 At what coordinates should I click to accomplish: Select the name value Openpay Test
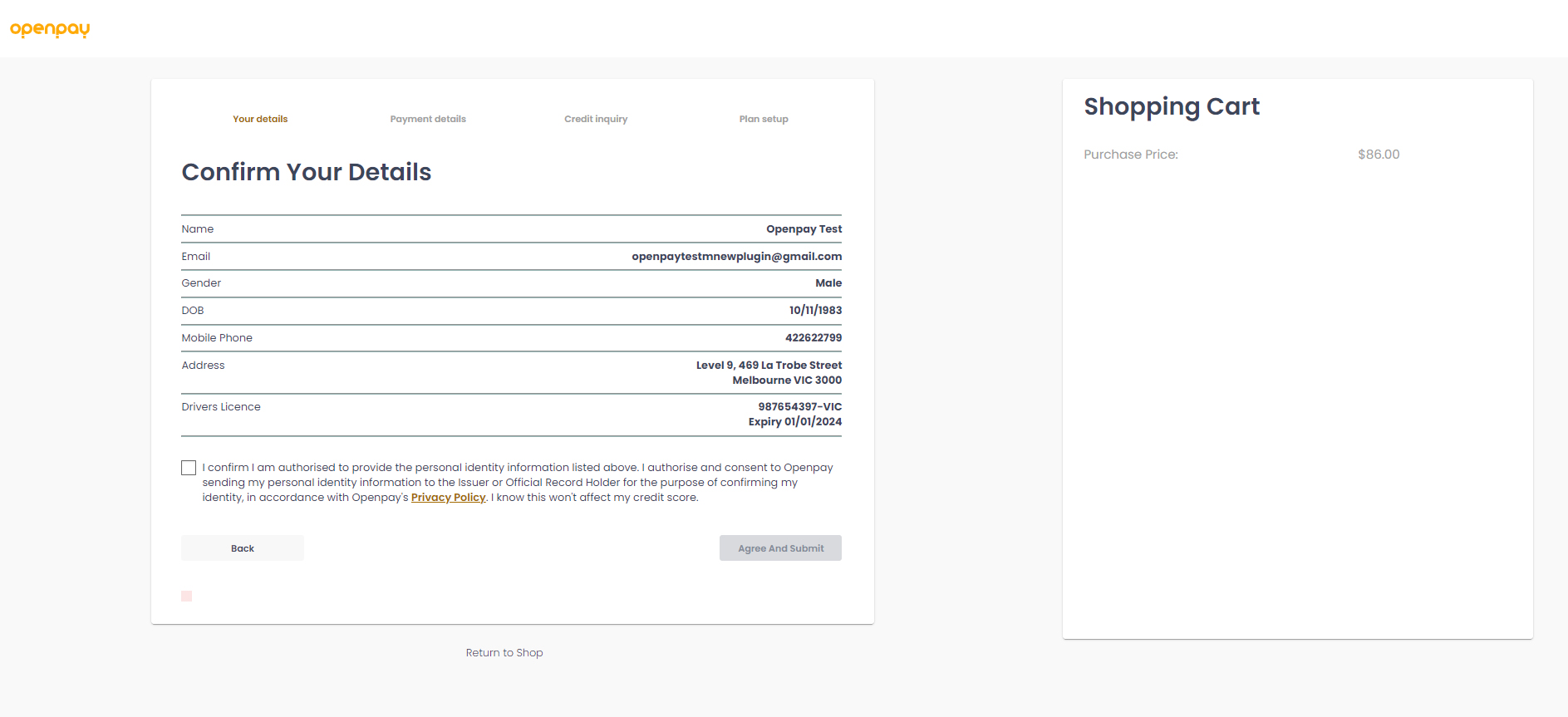(804, 229)
